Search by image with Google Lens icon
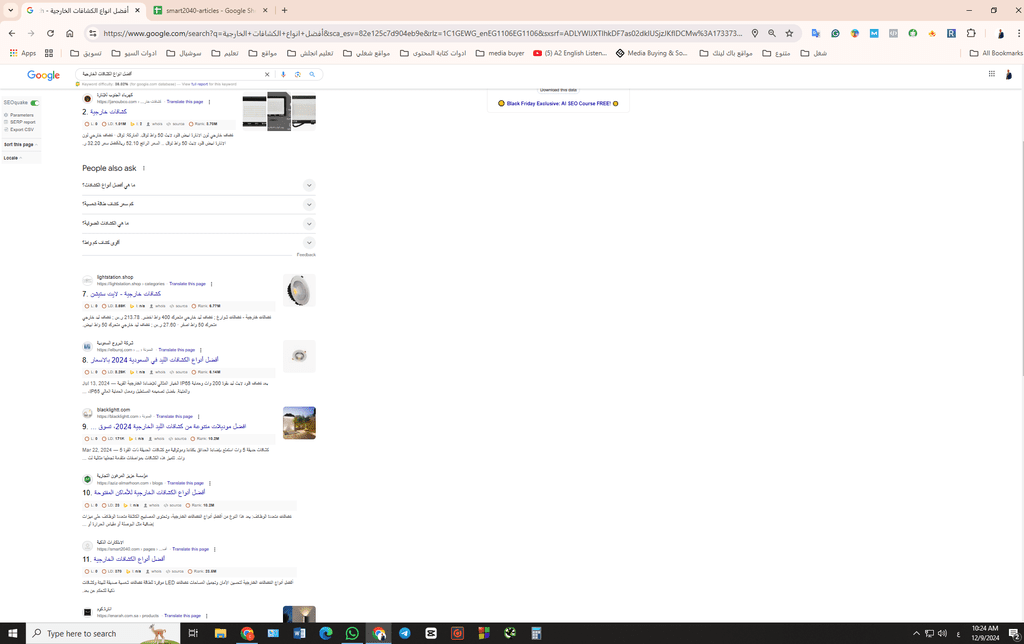Screen dimensions: 1024x644 tap(298, 74)
